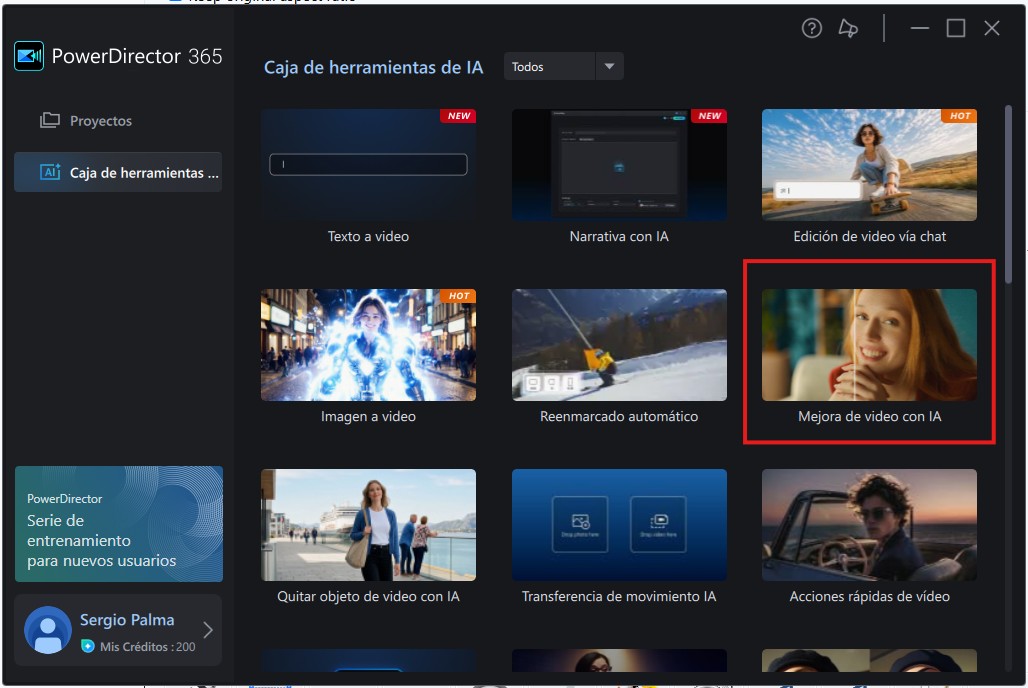The width and height of the screenshot is (1028, 688).
Task: Click Sergio Palma's avatar icon
Action: (x=48, y=630)
